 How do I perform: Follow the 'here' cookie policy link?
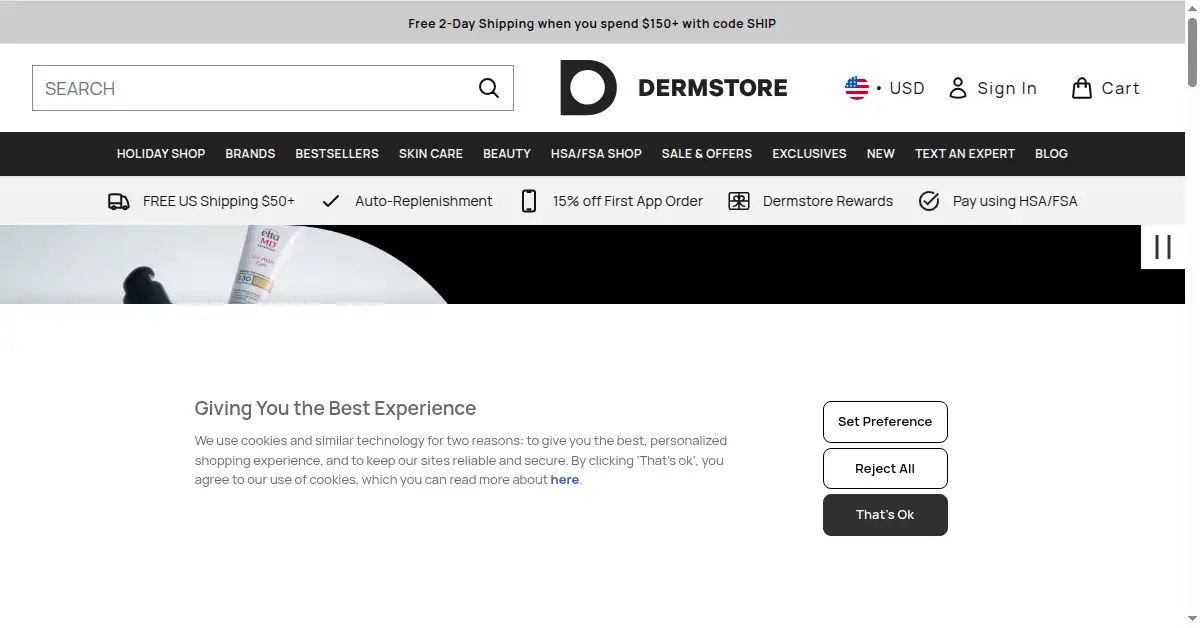[x=565, y=480]
